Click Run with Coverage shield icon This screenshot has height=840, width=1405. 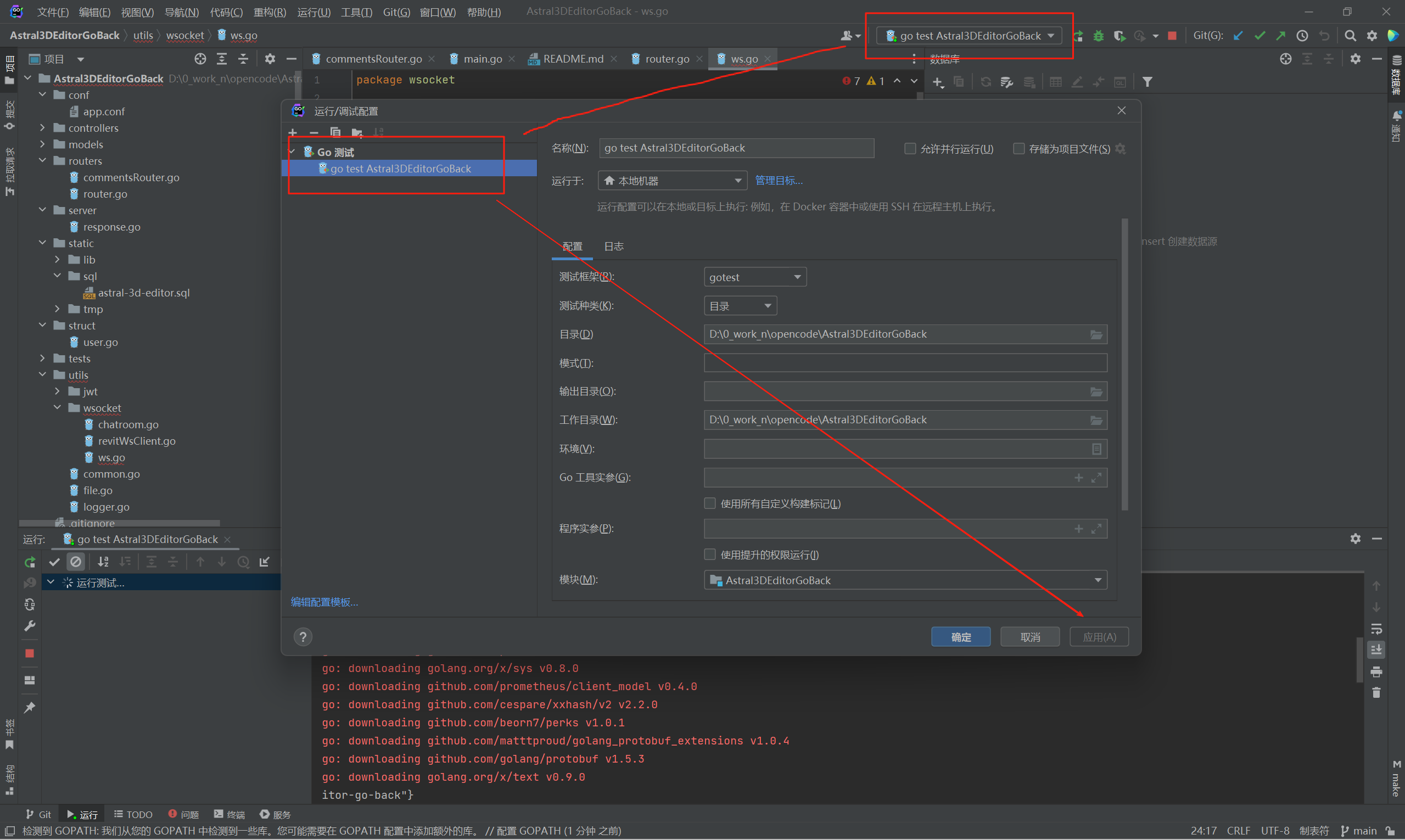[x=1119, y=36]
